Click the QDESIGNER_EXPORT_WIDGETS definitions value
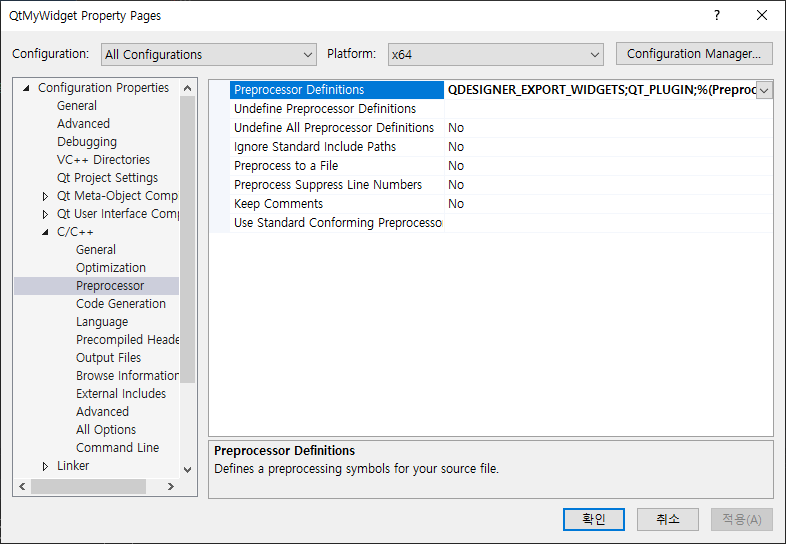This screenshot has width=786, height=544. [601, 90]
